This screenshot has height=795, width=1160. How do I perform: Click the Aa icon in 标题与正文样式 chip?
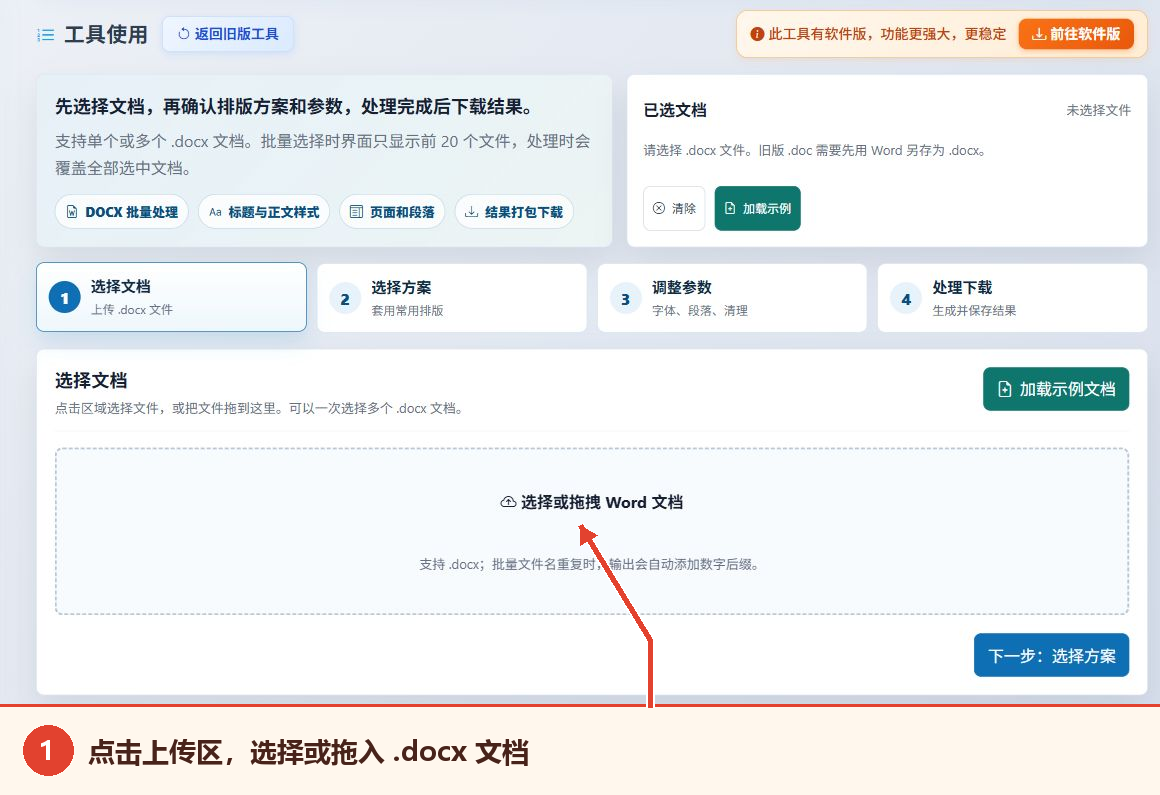tap(215, 212)
